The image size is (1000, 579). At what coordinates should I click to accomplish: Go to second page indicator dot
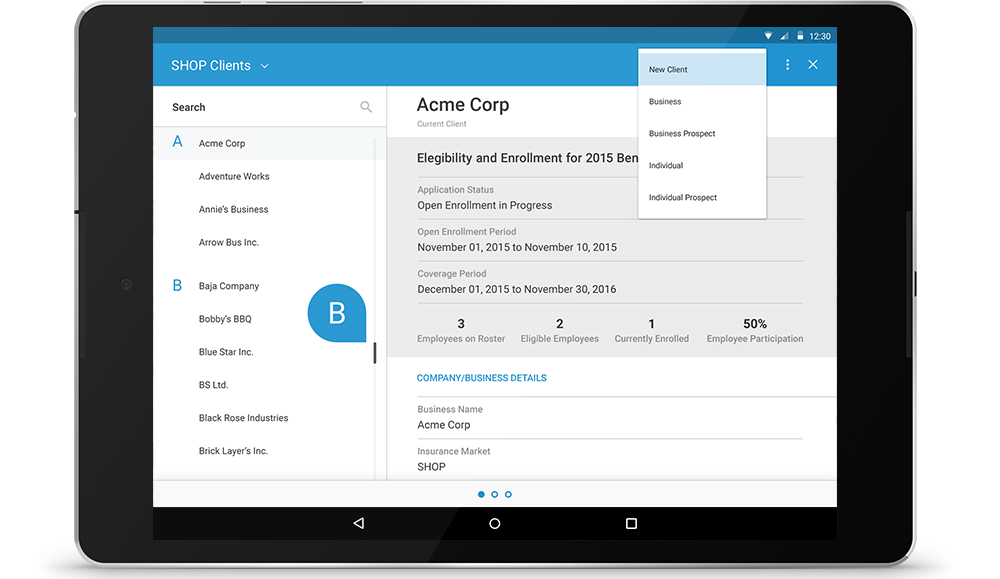pyautogui.click(x=494, y=494)
